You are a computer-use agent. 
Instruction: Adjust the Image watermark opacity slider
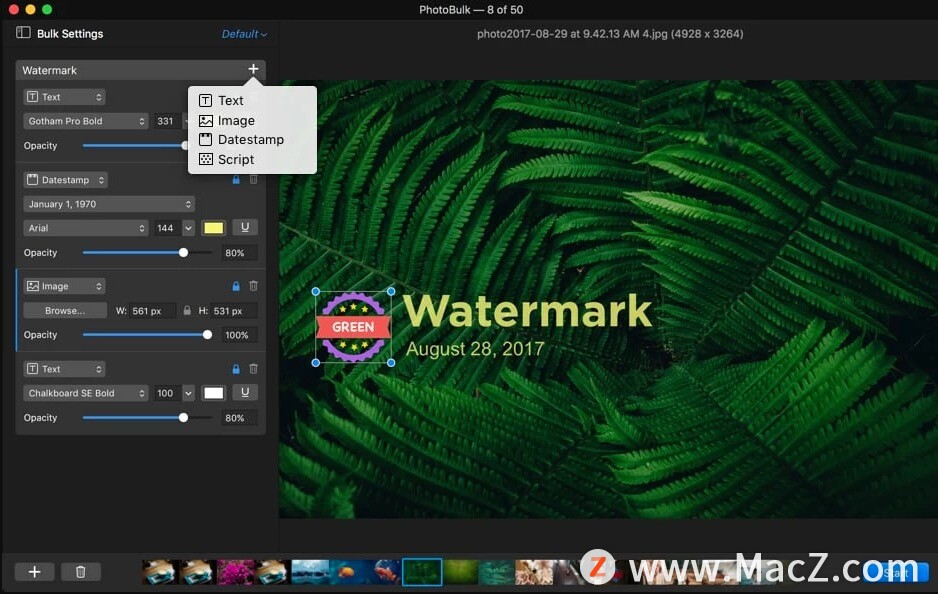coord(147,335)
